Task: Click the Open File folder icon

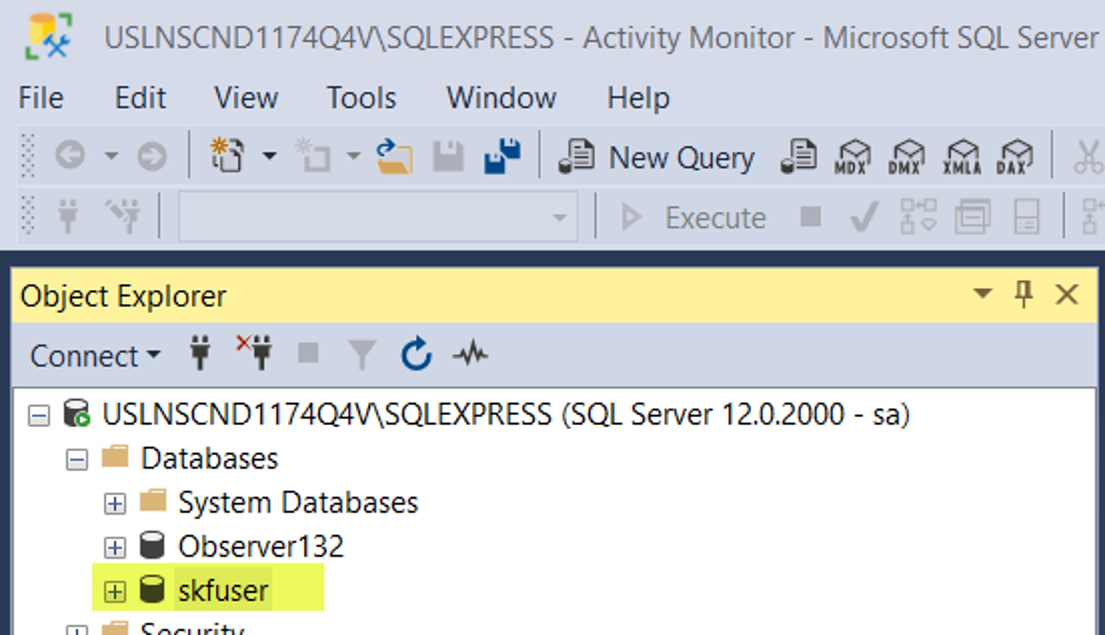Action: pyautogui.click(x=394, y=156)
